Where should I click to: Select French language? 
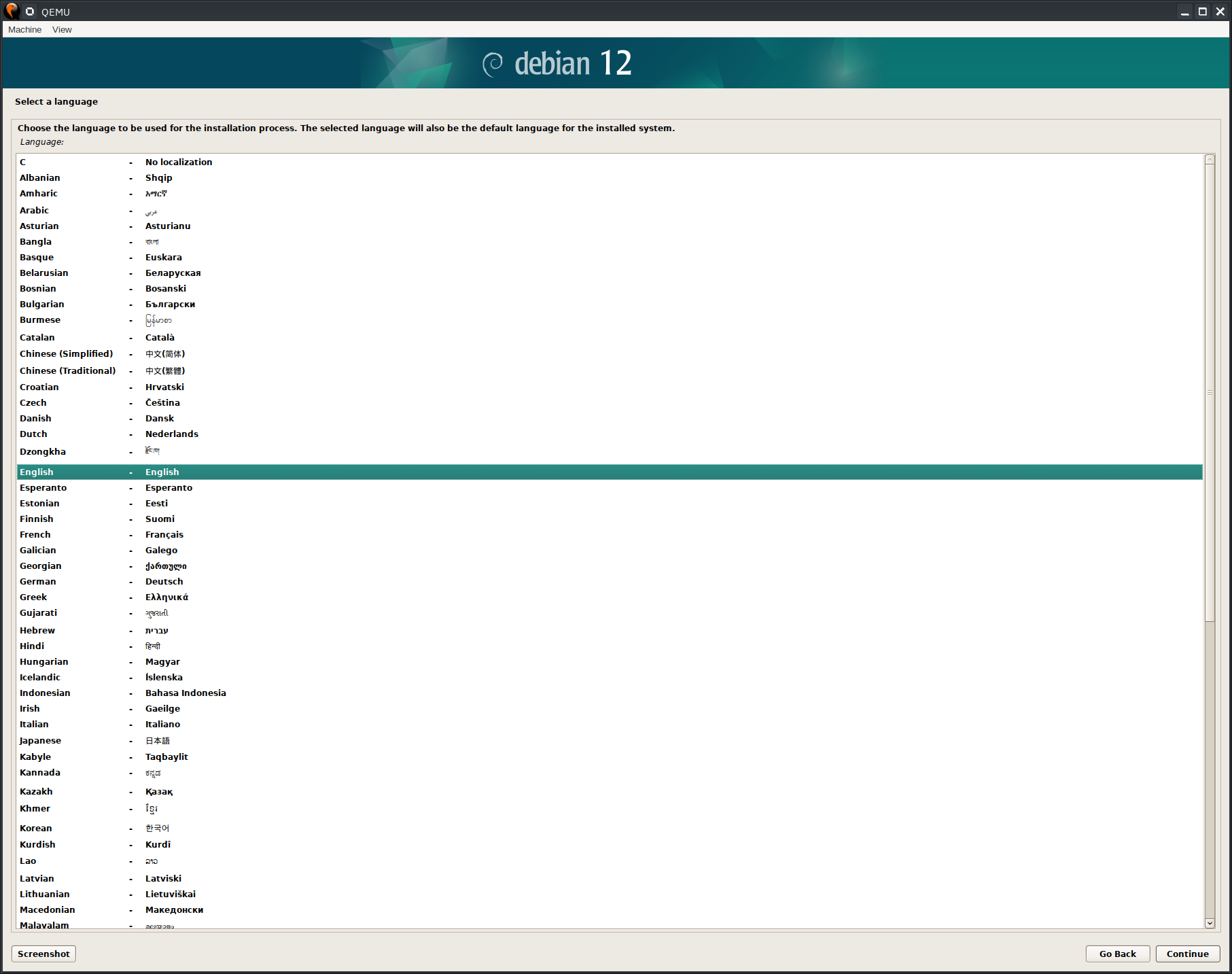coord(610,534)
